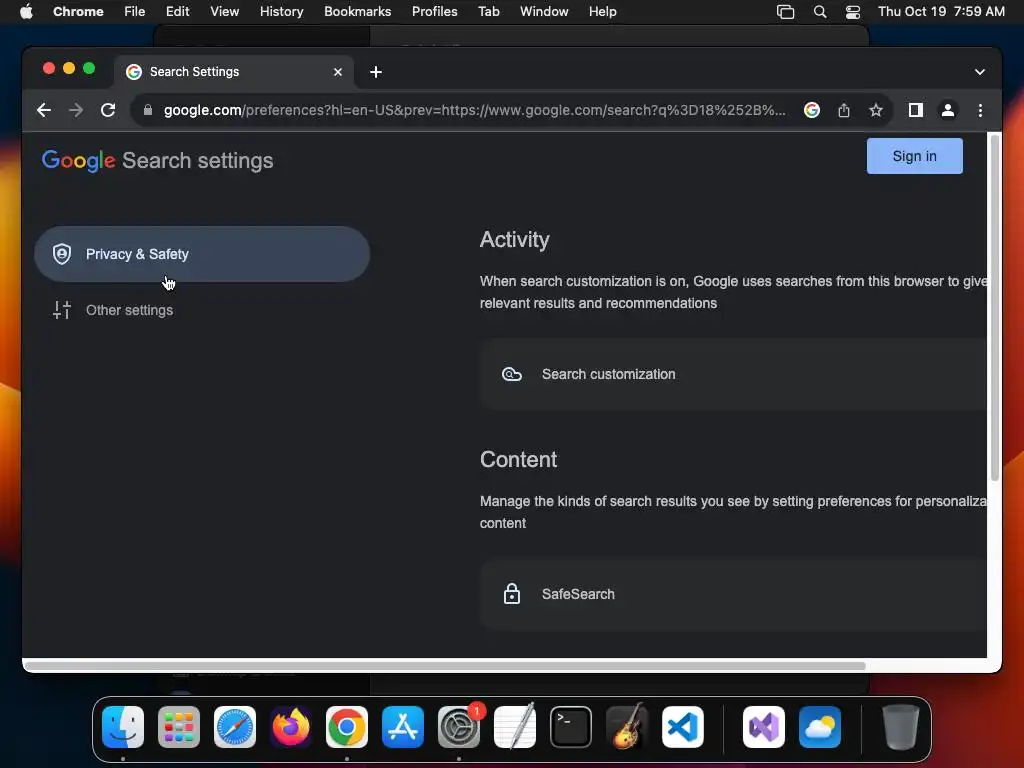Open the View menu
This screenshot has height=768, width=1024.
coord(224,12)
